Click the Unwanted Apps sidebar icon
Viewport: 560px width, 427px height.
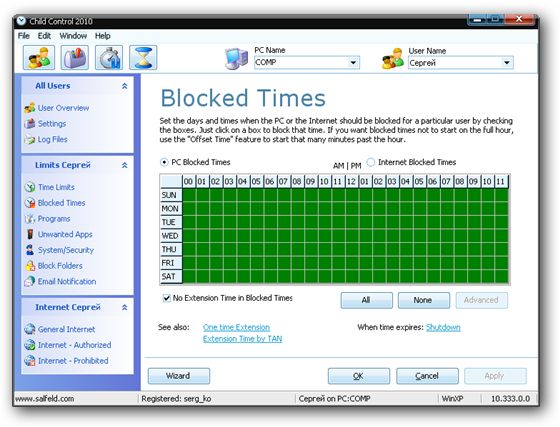click(30, 234)
